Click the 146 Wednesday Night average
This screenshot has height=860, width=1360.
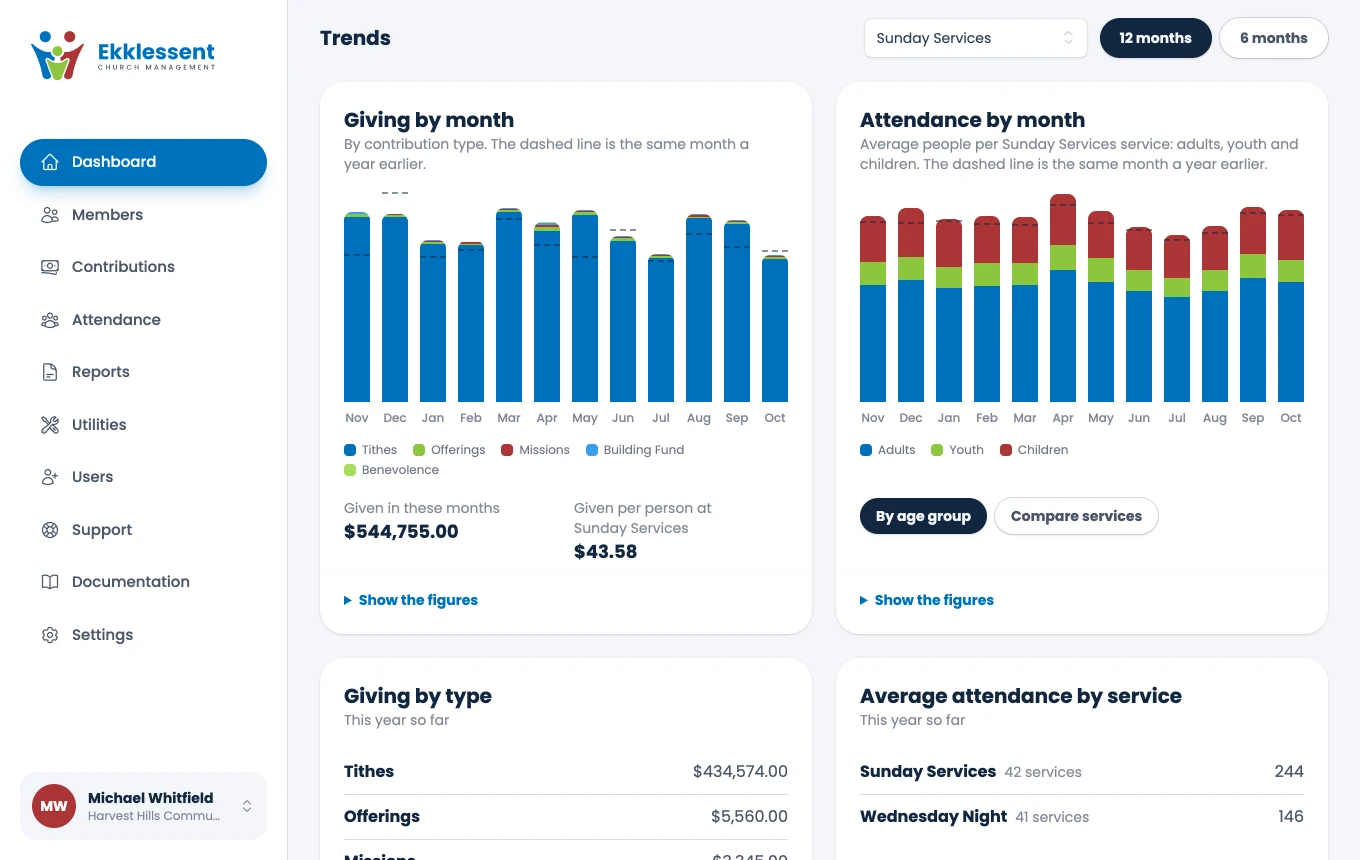(1290, 817)
